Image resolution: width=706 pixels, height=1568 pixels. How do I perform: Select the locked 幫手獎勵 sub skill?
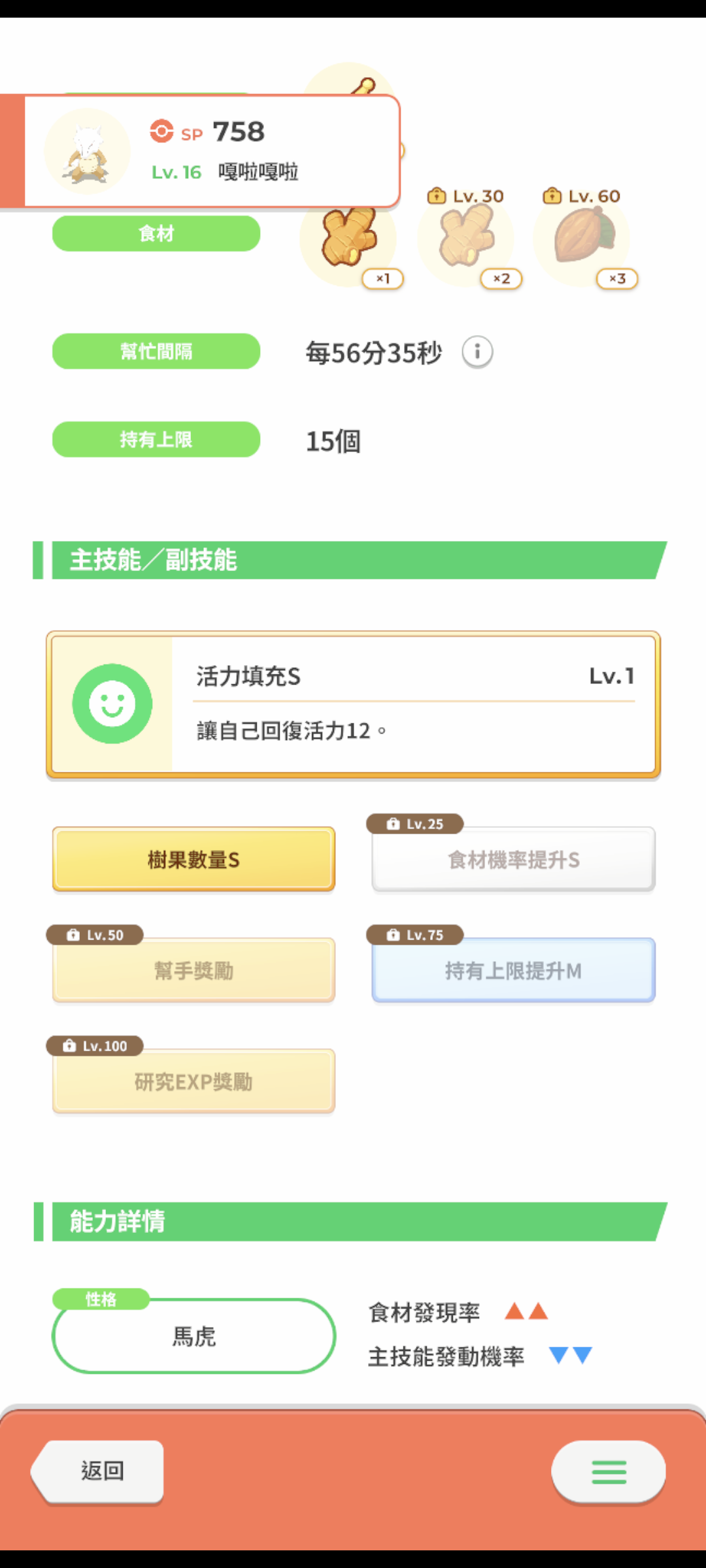coord(193,970)
